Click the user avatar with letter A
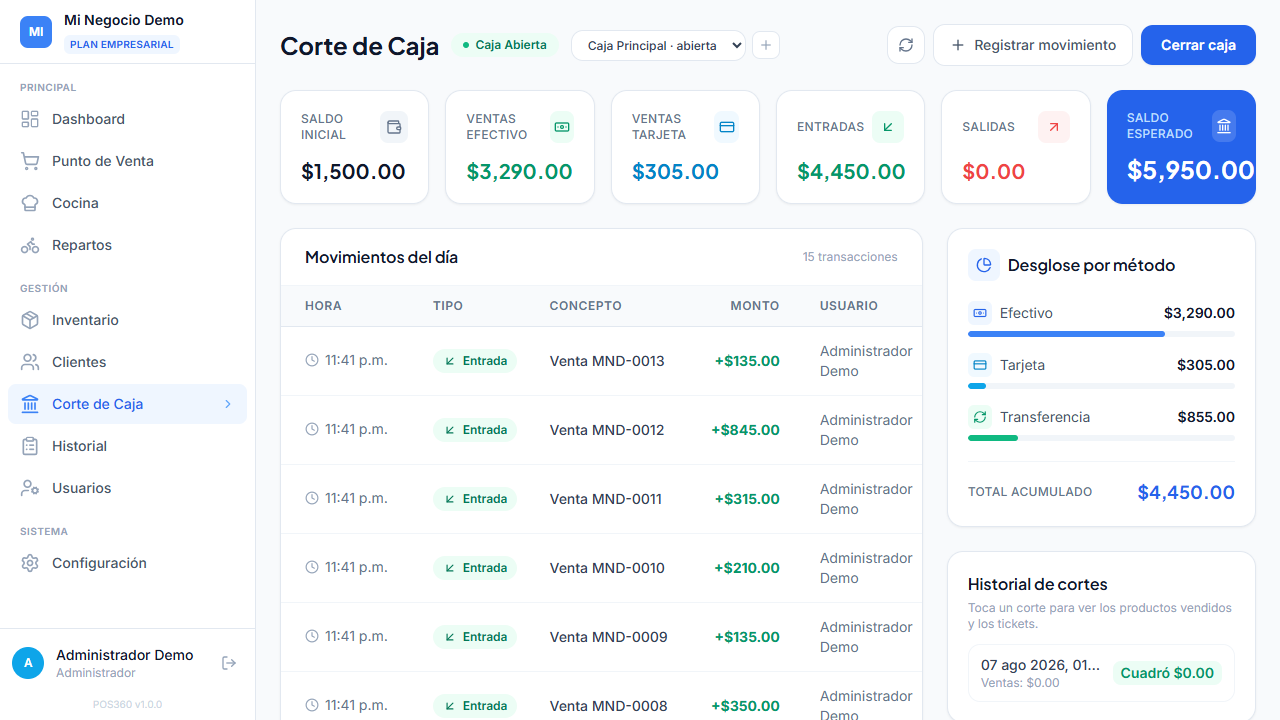Screen dimensions: 1280x720 tap(28, 663)
